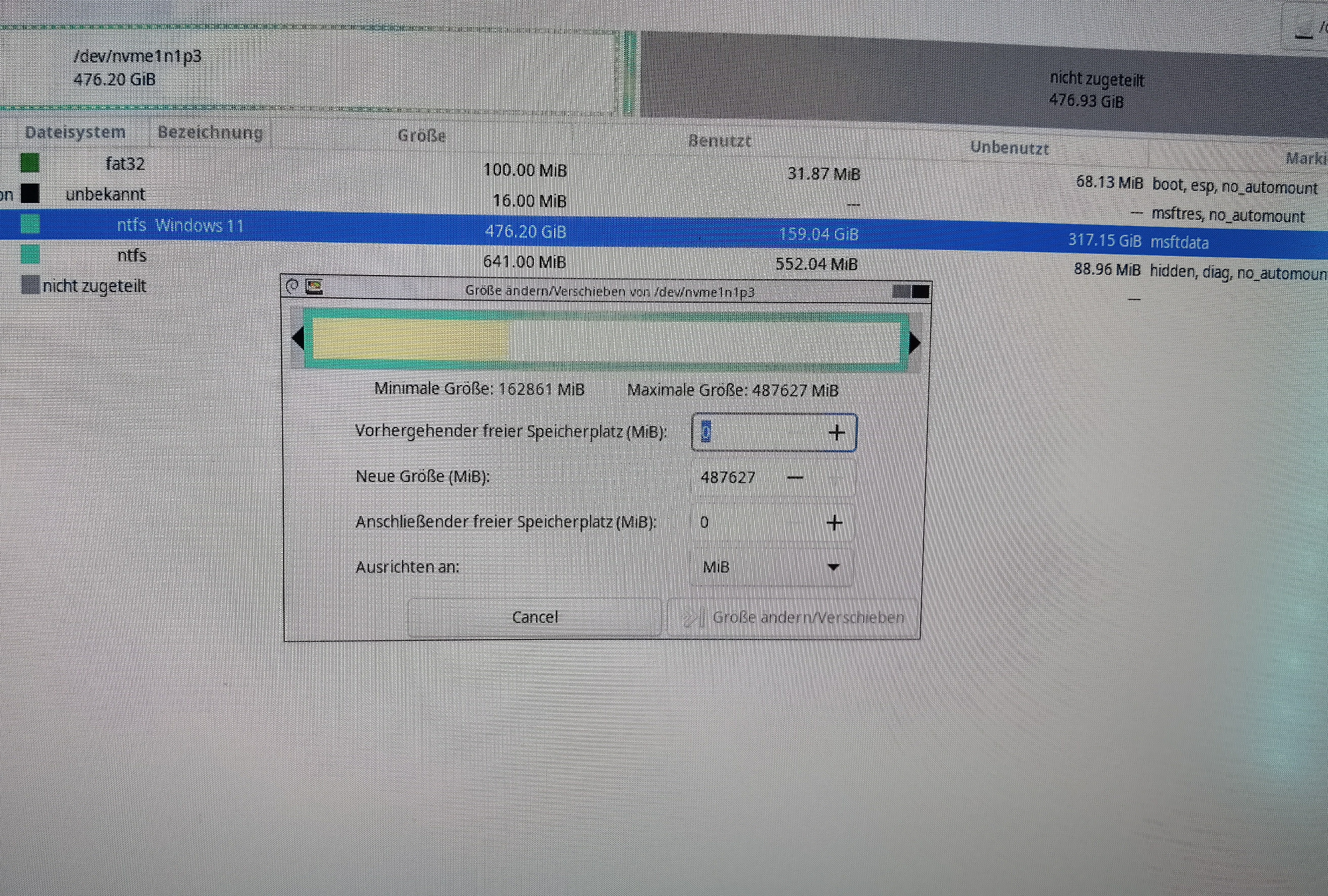Click the 'Vorhergehender freier Speicherplatz' input field
The height and width of the screenshot is (896, 1328).
tap(754, 432)
